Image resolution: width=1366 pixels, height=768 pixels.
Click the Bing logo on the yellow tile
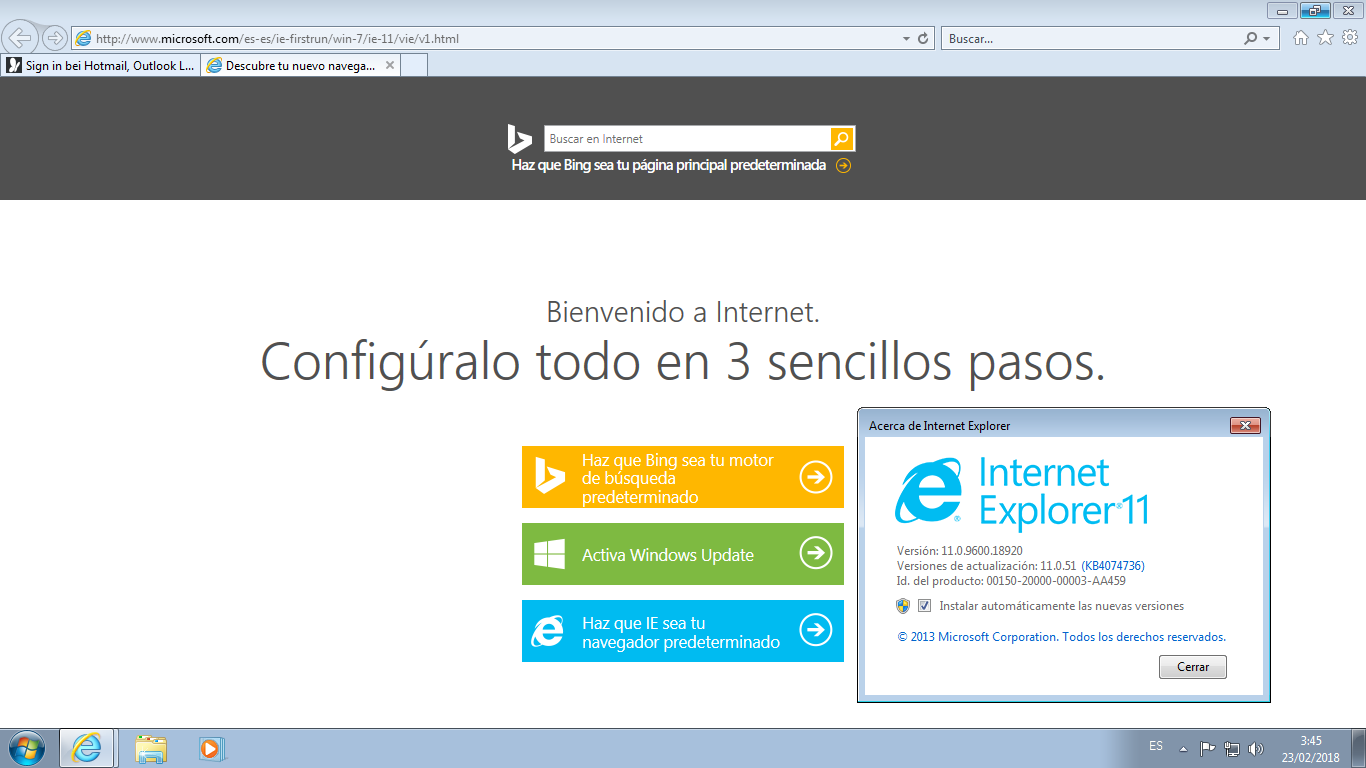click(549, 476)
